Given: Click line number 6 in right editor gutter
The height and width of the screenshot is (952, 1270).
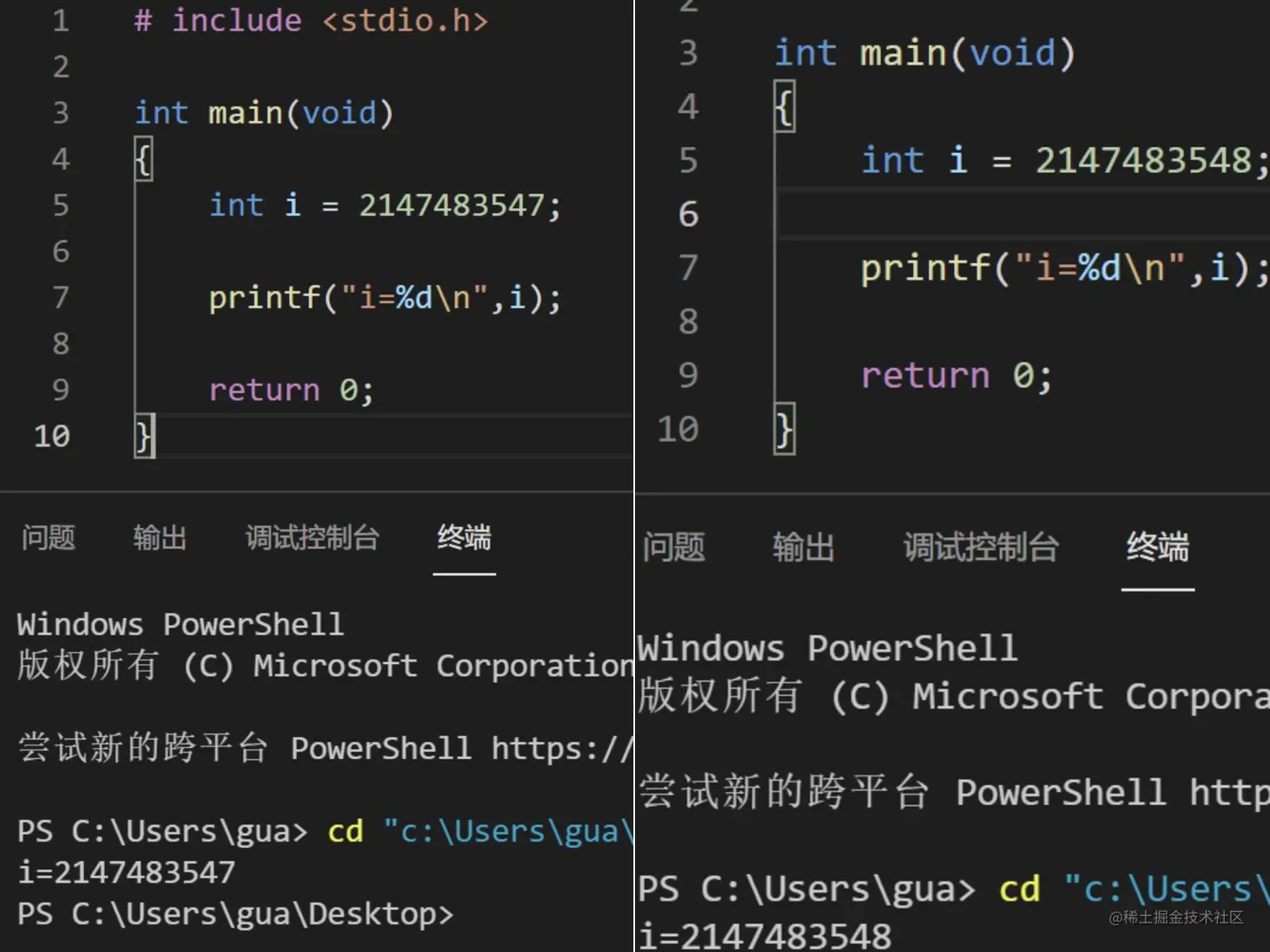Looking at the screenshot, I should coord(689,214).
